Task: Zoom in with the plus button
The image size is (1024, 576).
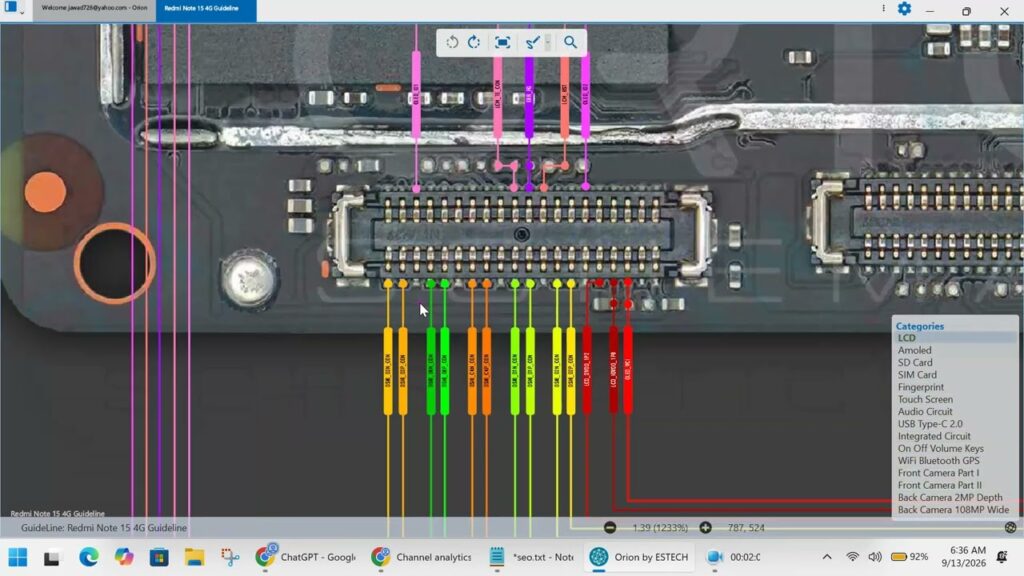Action: click(x=705, y=528)
